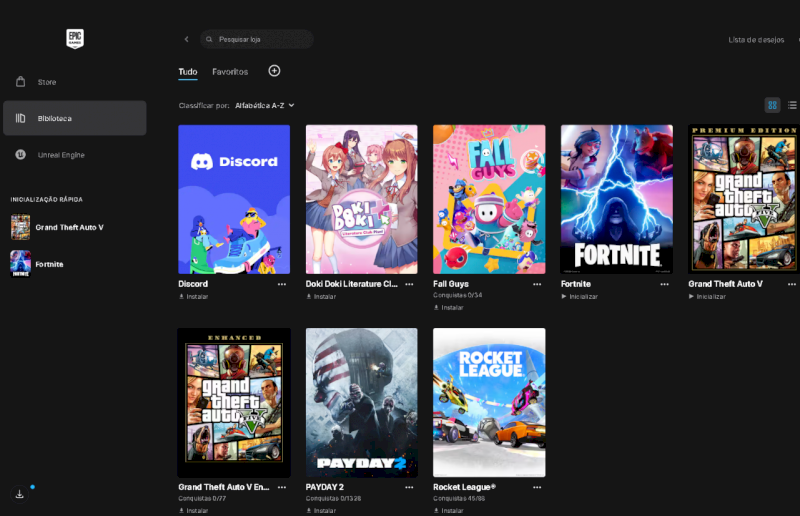The image size is (800, 516).
Task: Open Biblioteca in the sidebar
Action: [x=74, y=118]
